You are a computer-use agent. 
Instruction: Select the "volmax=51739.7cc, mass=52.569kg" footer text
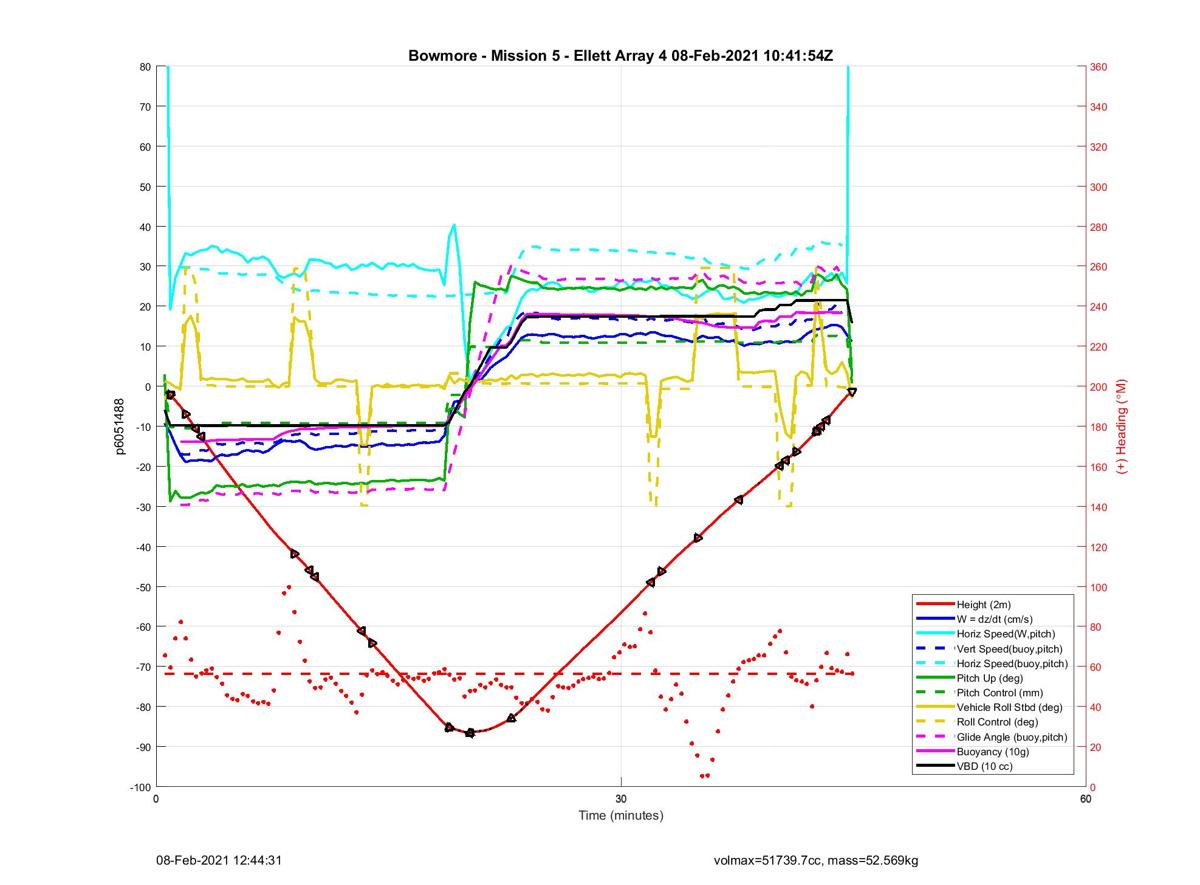(x=816, y=860)
